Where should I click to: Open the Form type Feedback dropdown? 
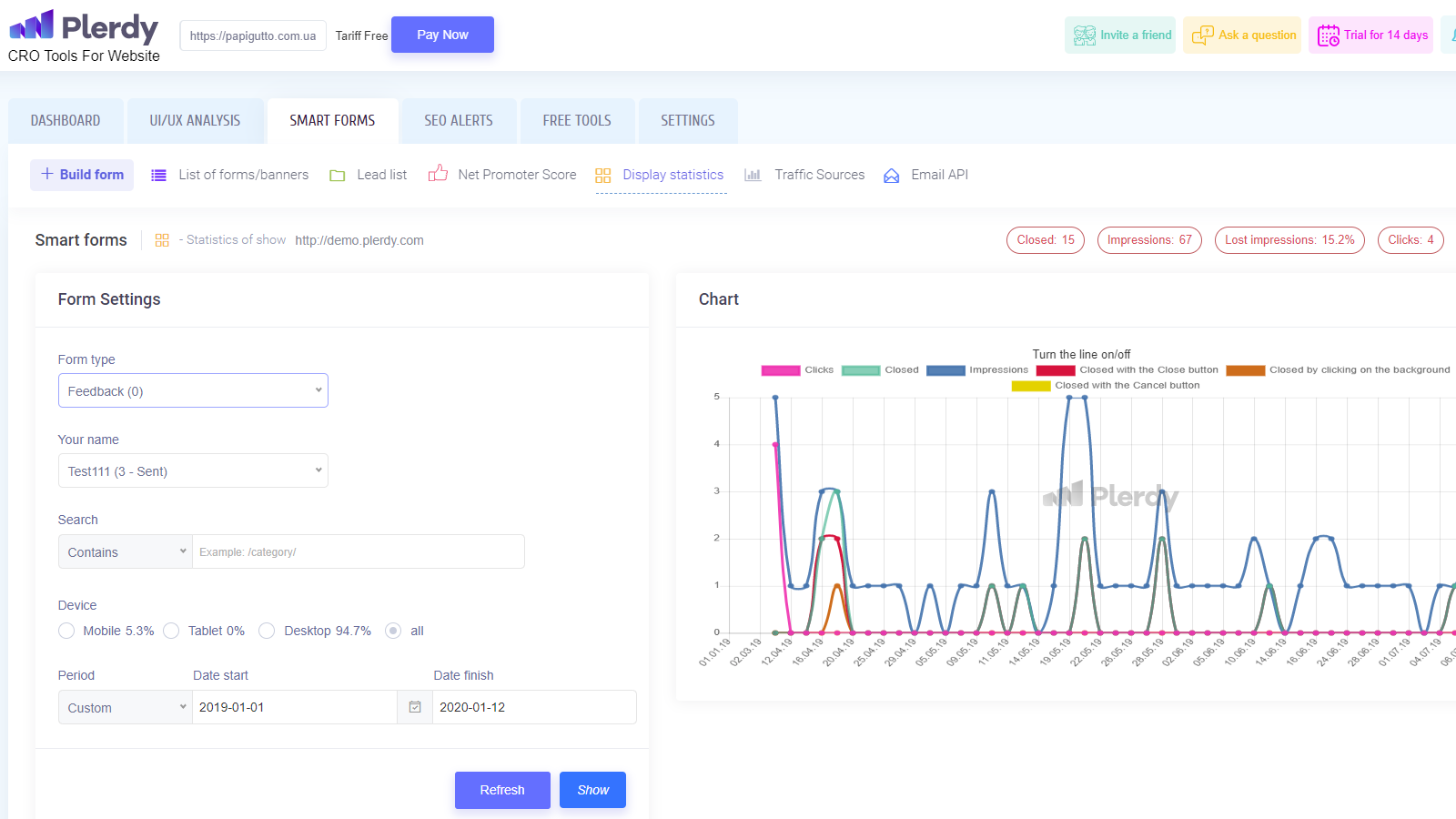[193, 390]
